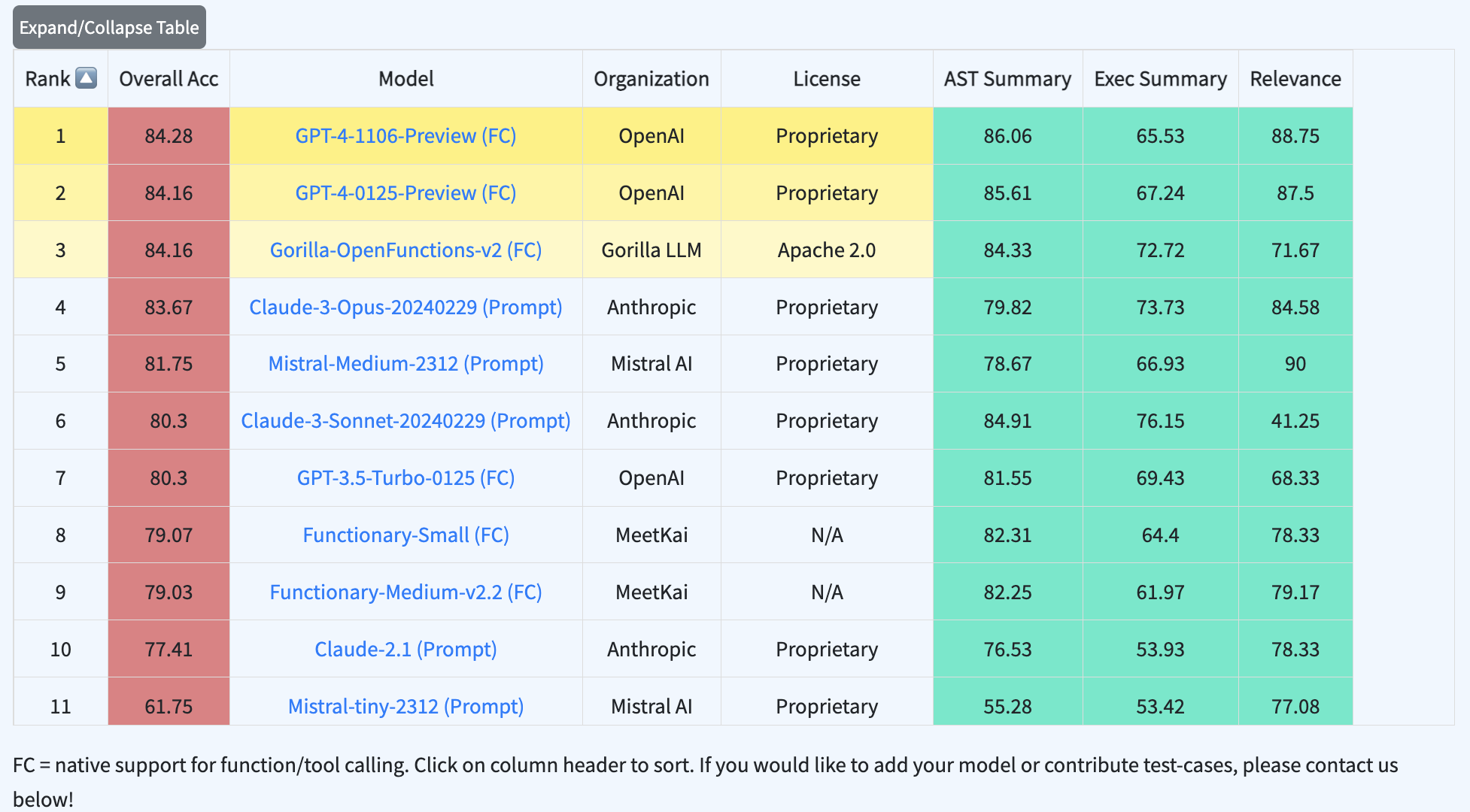Click Exec Summary value 53.93

click(x=1161, y=650)
